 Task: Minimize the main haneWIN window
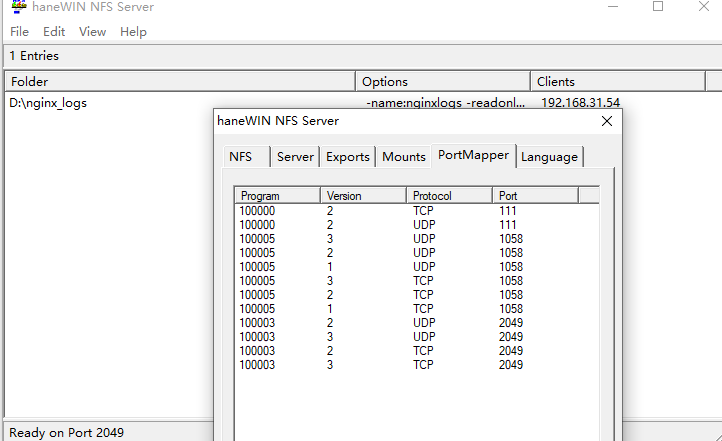613,6
